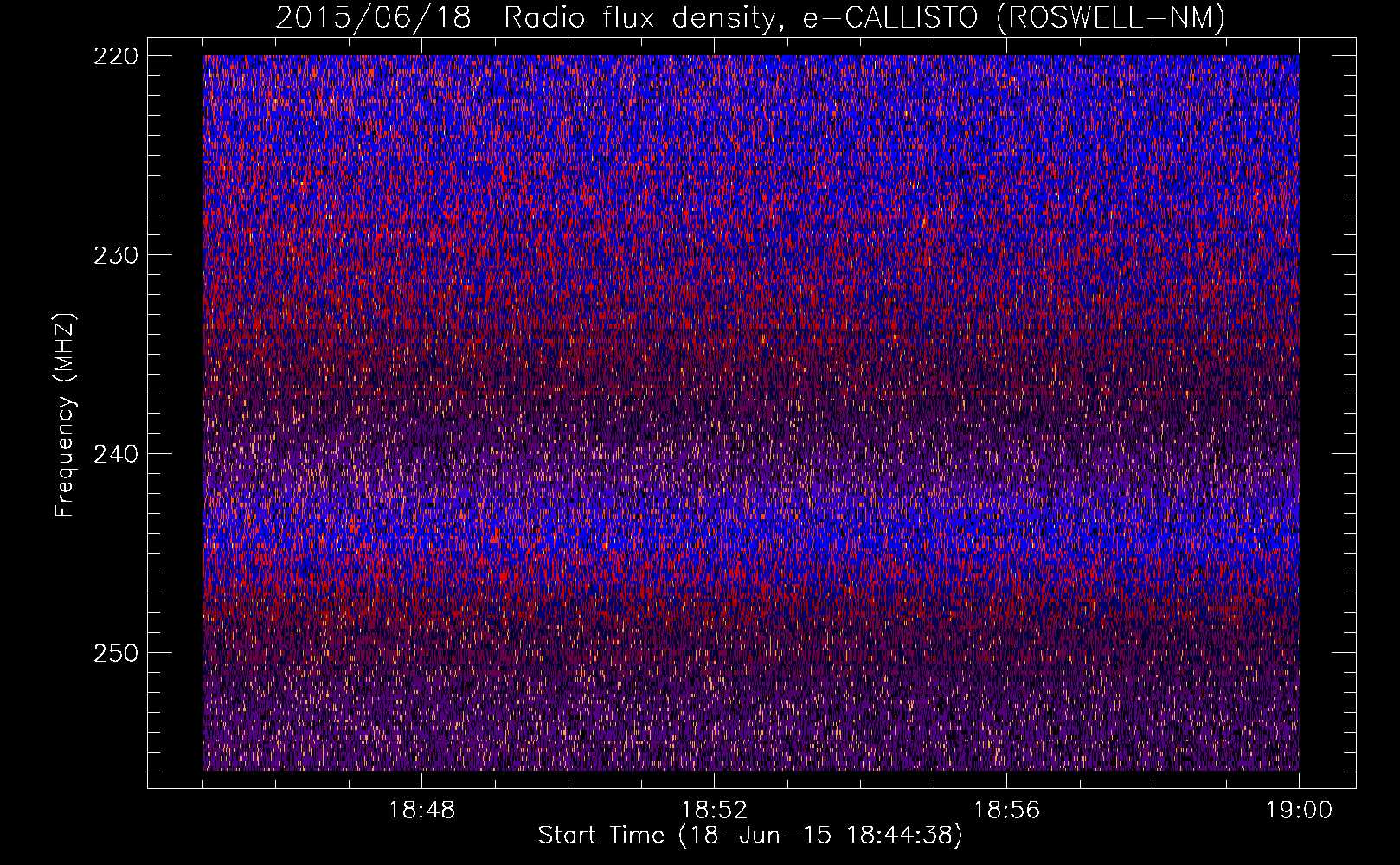The height and width of the screenshot is (865, 1400).
Task: Click the 18:56 time tick label
Action: point(1006,811)
